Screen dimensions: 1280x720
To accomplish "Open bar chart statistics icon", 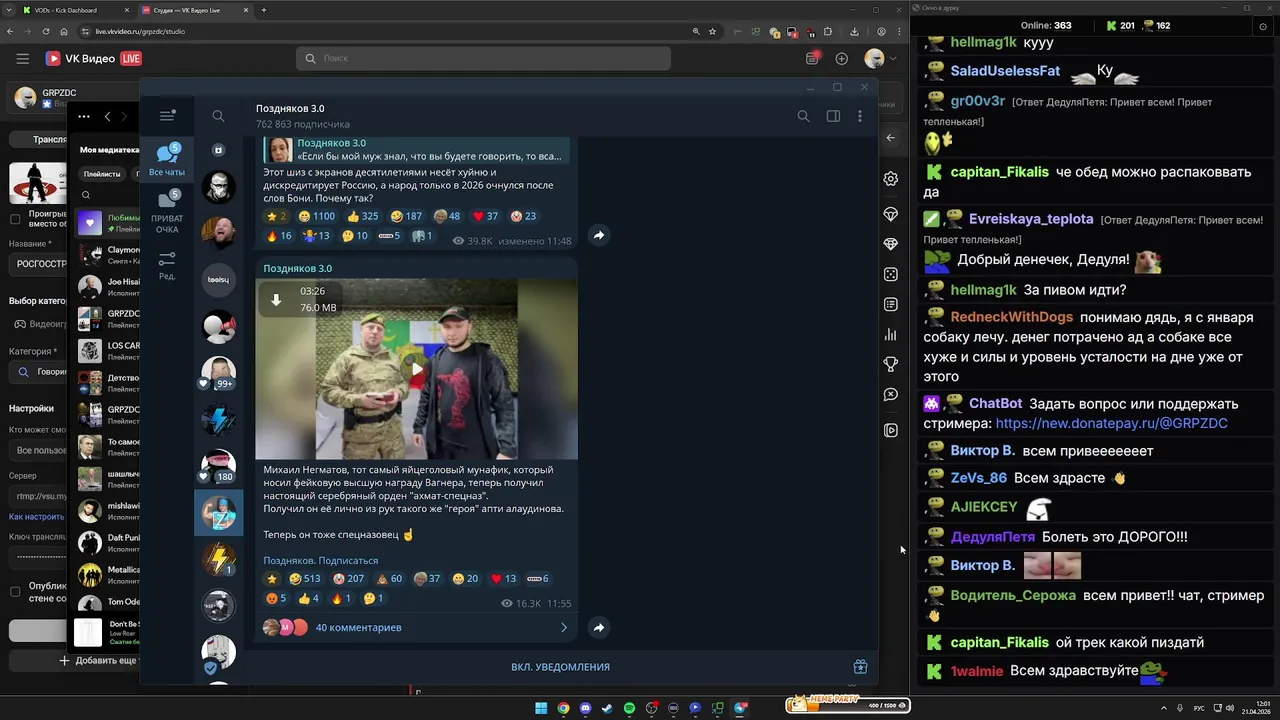I will coord(891,334).
